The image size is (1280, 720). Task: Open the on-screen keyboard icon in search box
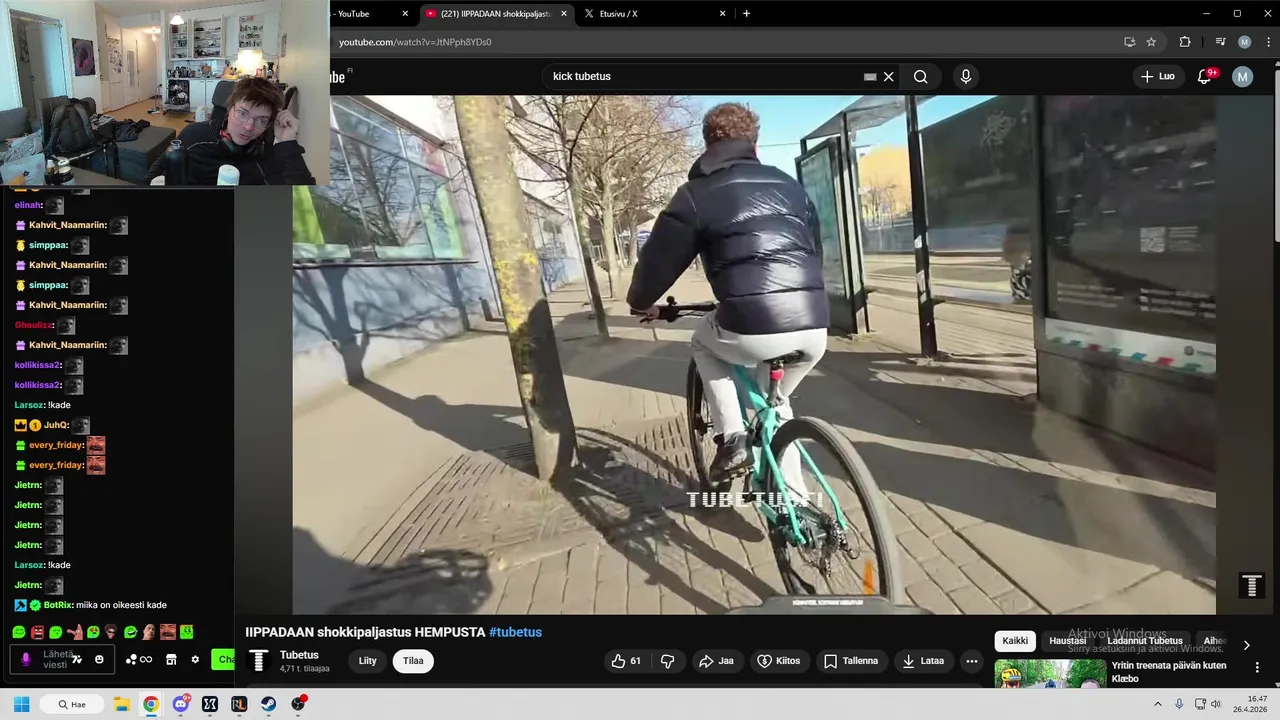click(x=870, y=77)
